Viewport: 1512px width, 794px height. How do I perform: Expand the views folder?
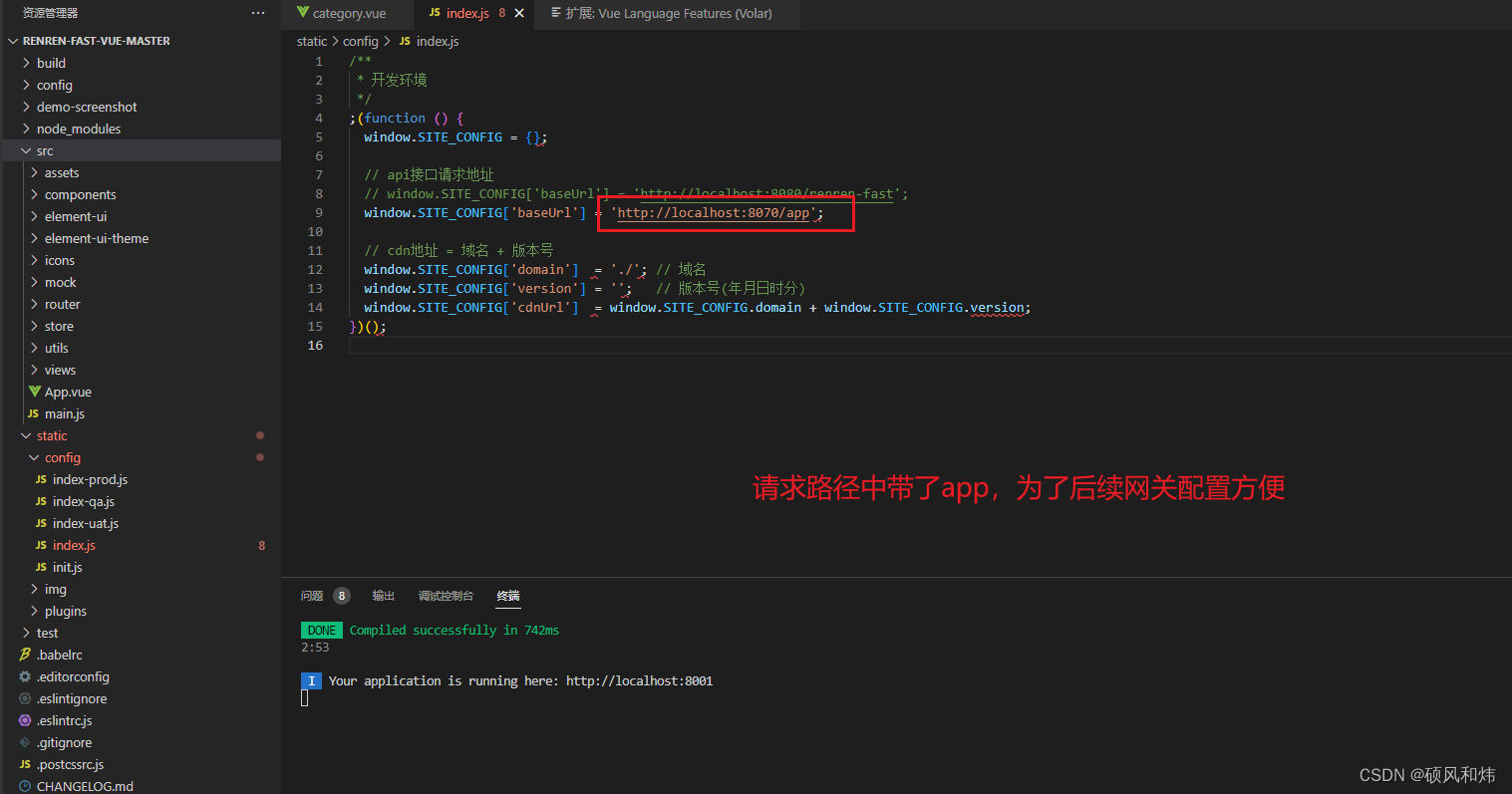[x=60, y=370]
